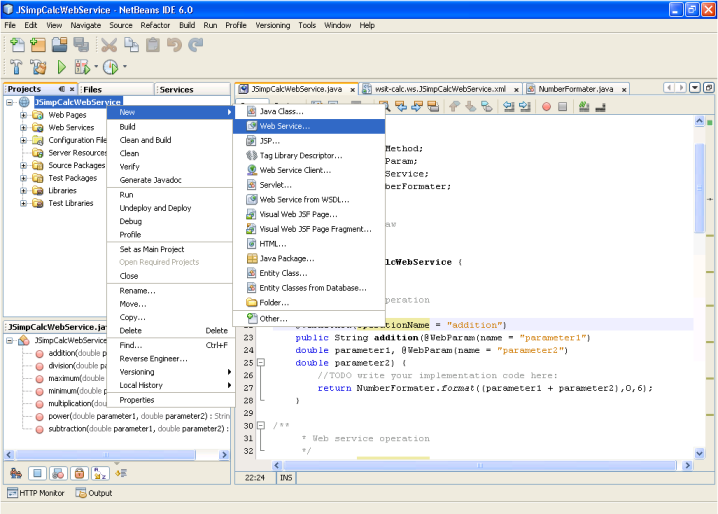The height and width of the screenshot is (514, 718).
Task: Click the Cut scissors icon
Action: coord(109,44)
